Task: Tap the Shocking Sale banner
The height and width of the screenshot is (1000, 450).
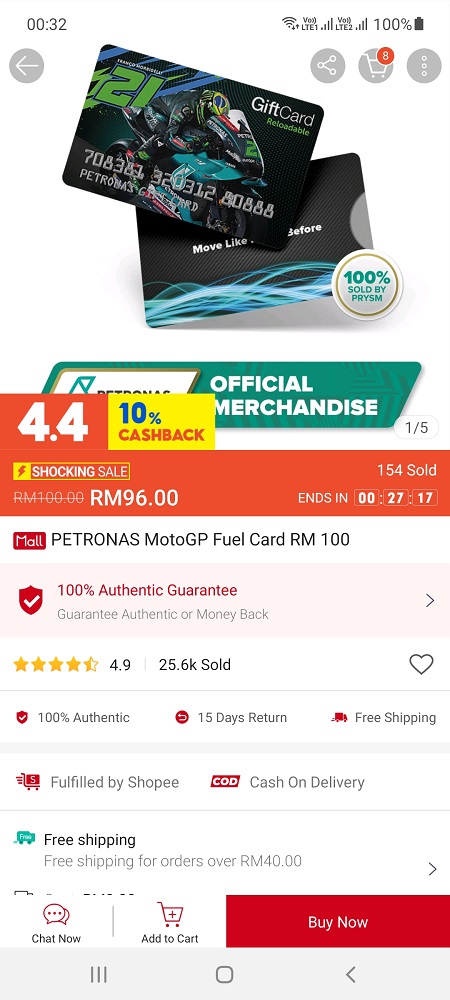Action: pos(71,472)
